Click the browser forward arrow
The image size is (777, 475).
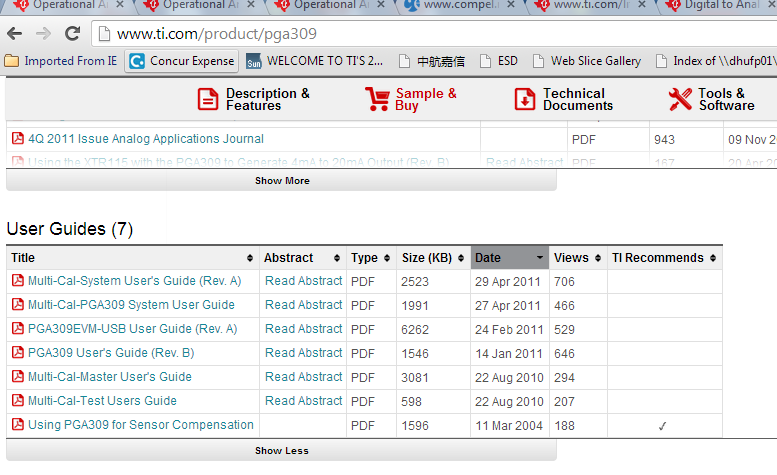(x=44, y=34)
